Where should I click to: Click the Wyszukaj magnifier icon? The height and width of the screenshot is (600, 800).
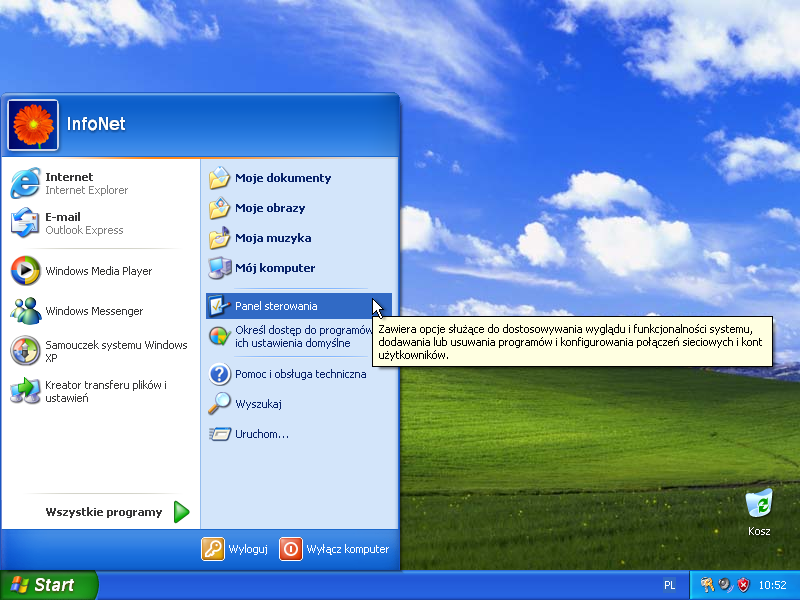pos(219,404)
